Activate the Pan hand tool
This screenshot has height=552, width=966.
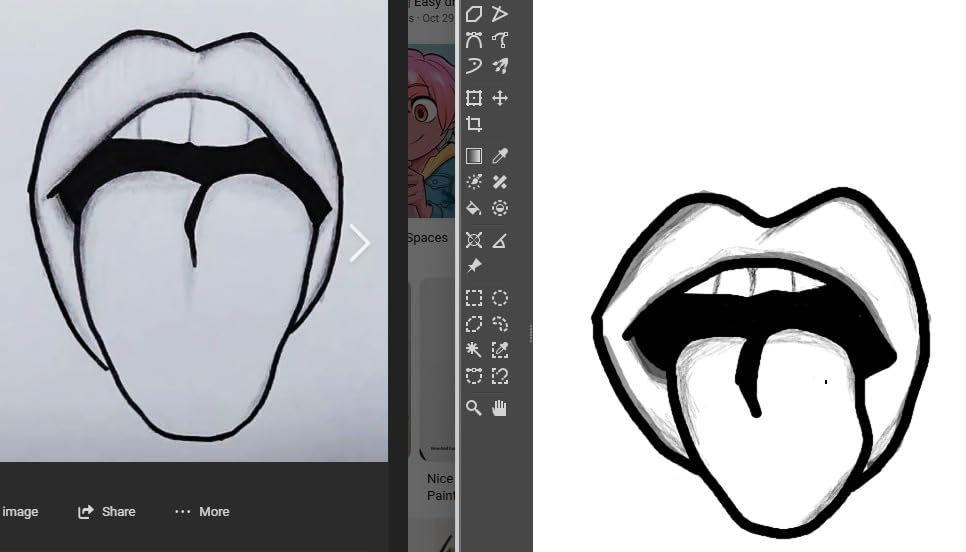(500, 408)
